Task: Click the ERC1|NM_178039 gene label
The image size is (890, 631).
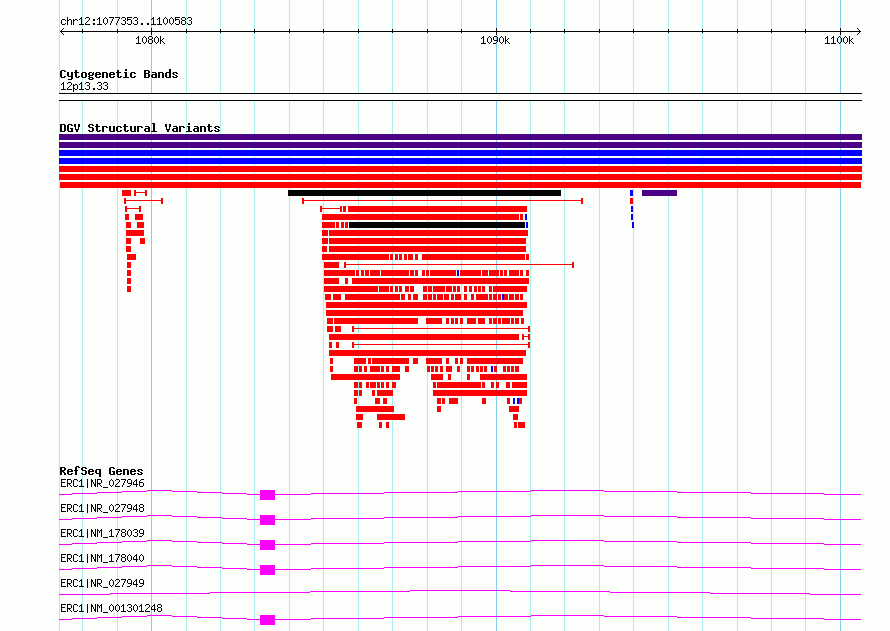Action: (x=102, y=533)
